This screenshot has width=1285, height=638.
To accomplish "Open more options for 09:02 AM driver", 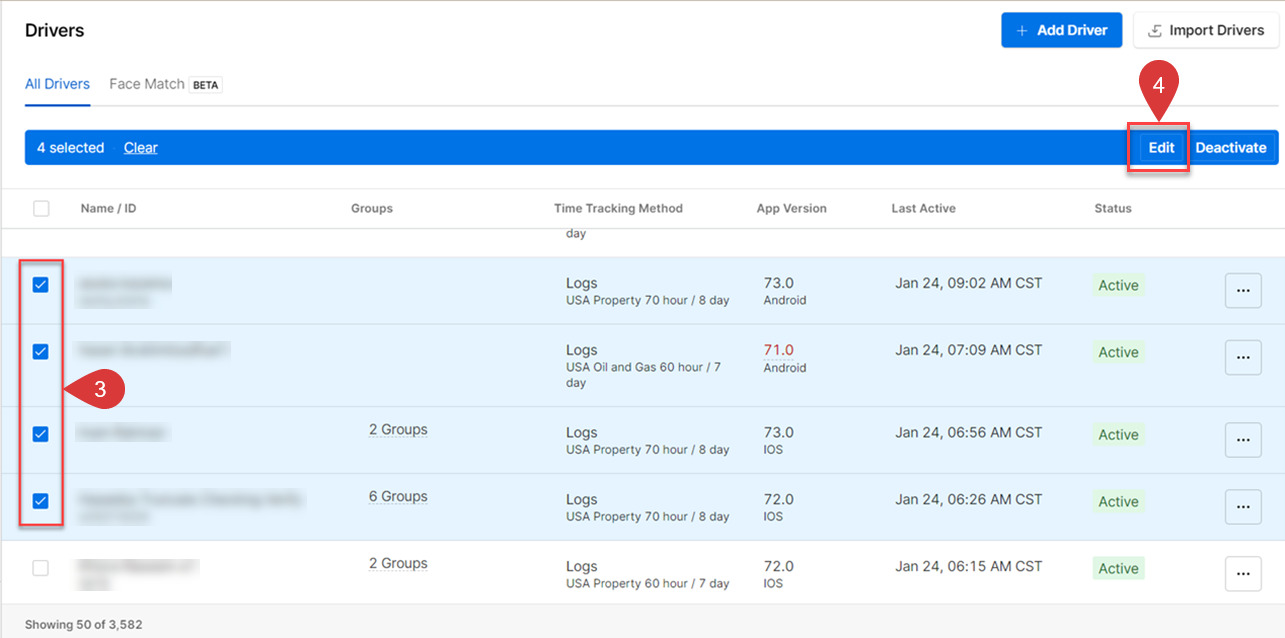I will pyautogui.click(x=1243, y=290).
